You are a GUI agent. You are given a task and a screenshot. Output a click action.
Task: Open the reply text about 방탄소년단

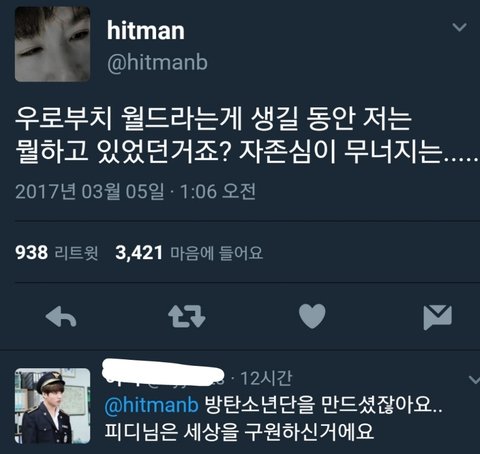click(273, 418)
